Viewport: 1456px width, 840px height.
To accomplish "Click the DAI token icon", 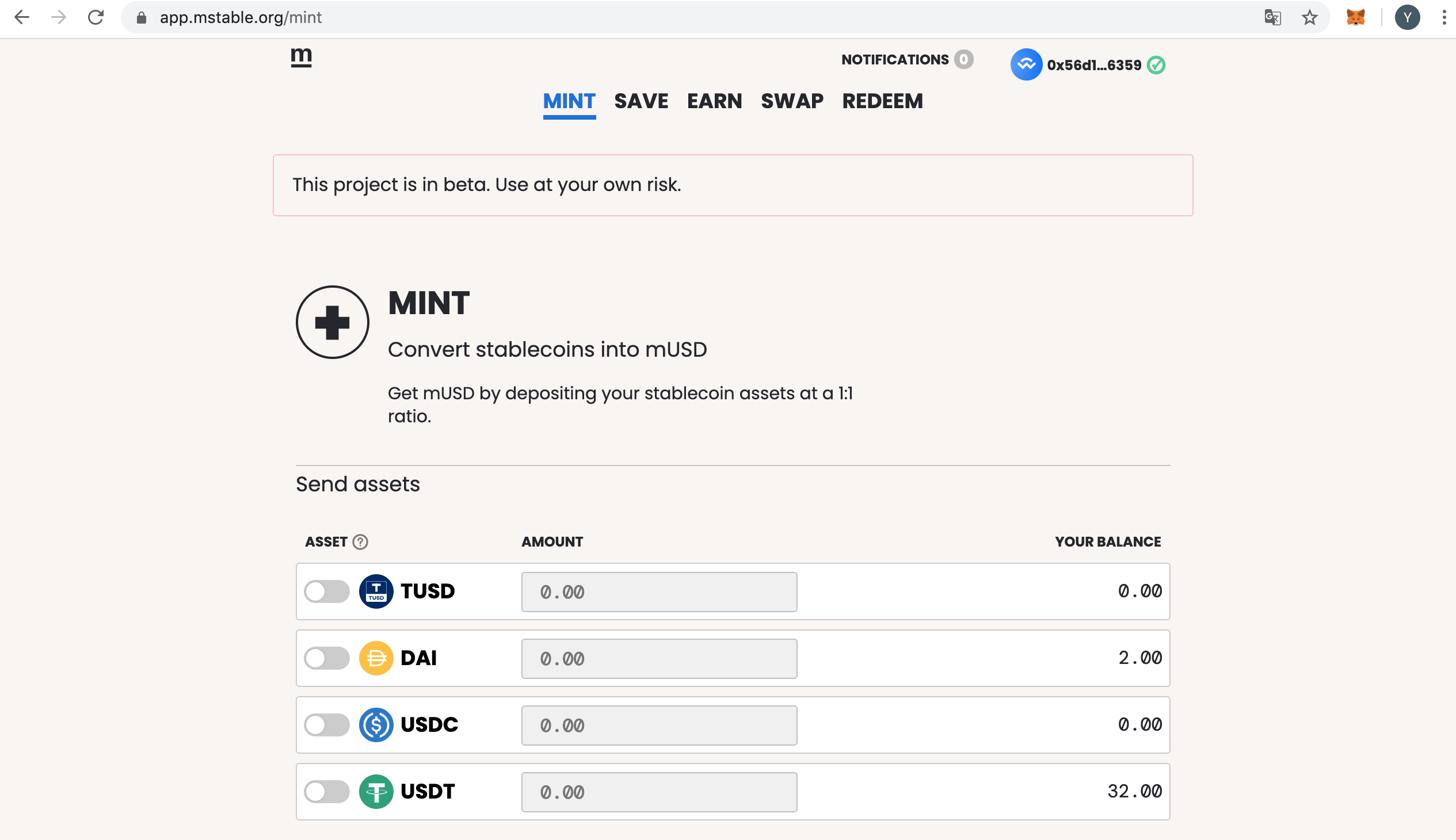I will [376, 658].
